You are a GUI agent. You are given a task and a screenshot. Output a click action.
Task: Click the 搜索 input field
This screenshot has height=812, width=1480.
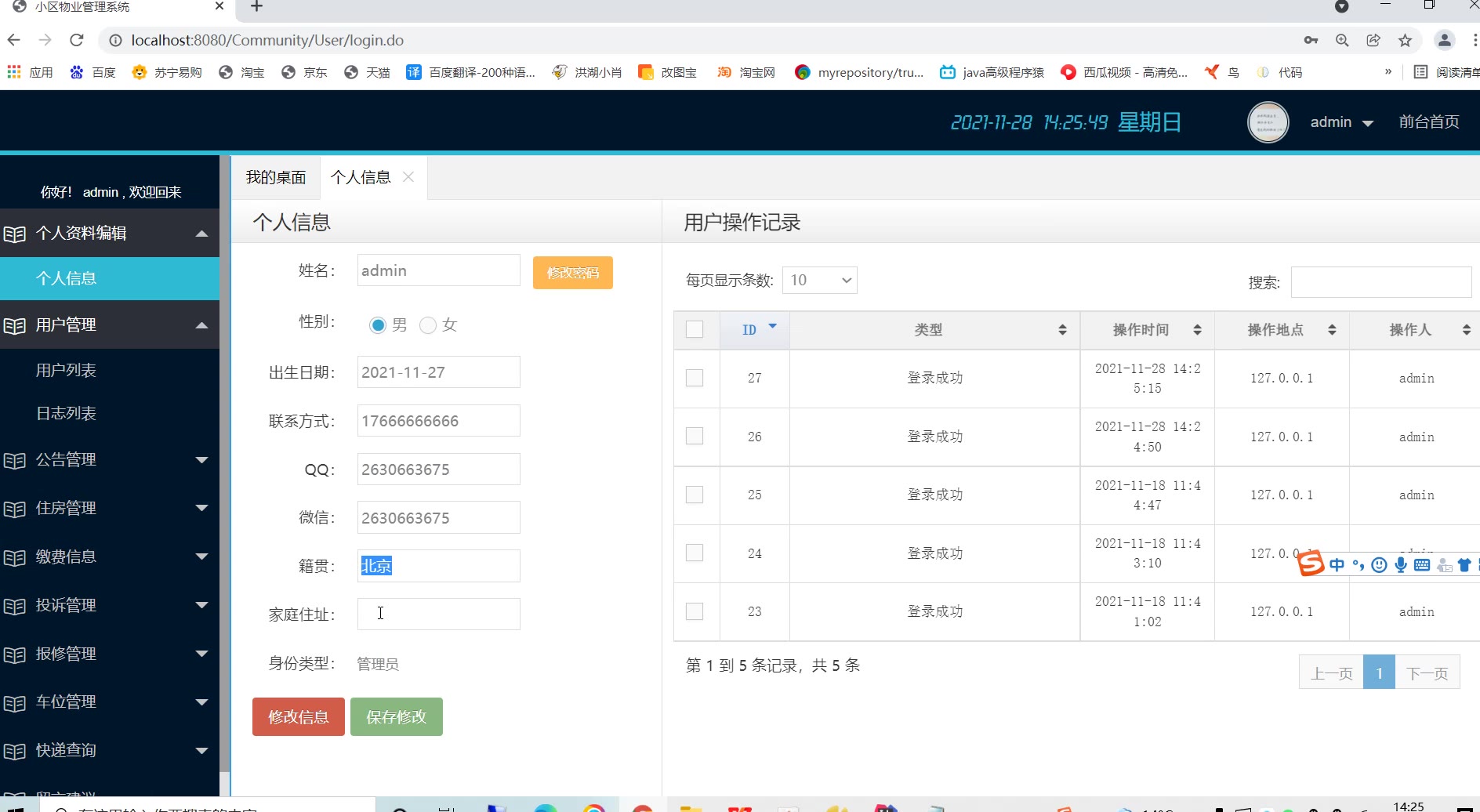[1380, 282]
